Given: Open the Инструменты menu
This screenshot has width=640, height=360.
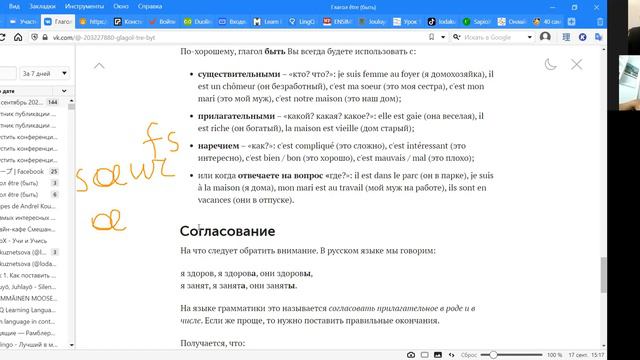Looking at the screenshot, I should (x=84, y=7).
